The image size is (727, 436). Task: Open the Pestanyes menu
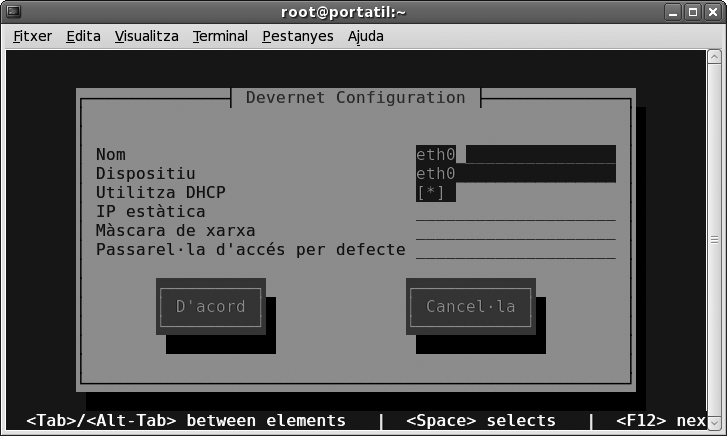coord(296,36)
